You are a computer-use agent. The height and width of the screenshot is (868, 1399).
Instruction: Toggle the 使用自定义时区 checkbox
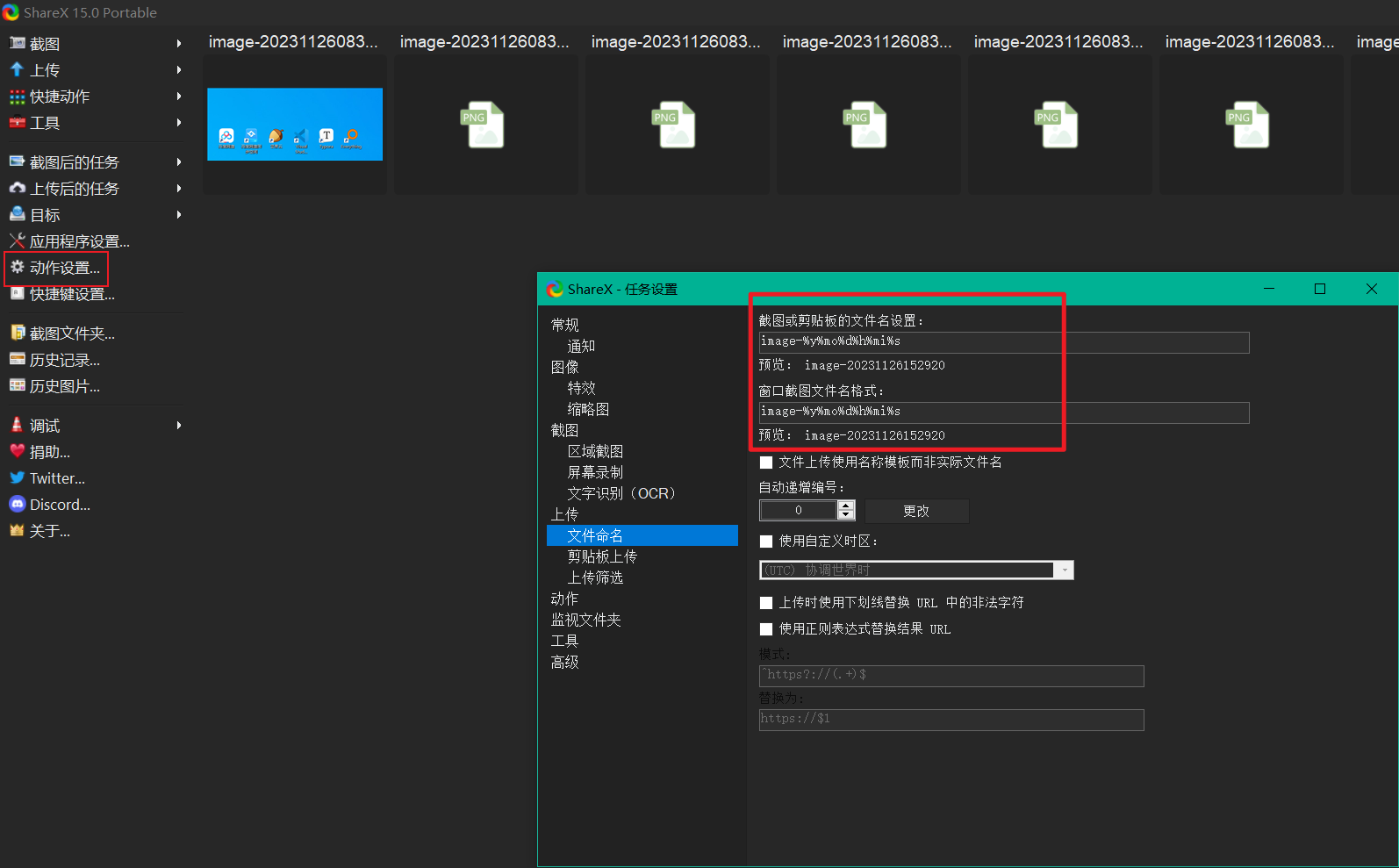click(766, 542)
